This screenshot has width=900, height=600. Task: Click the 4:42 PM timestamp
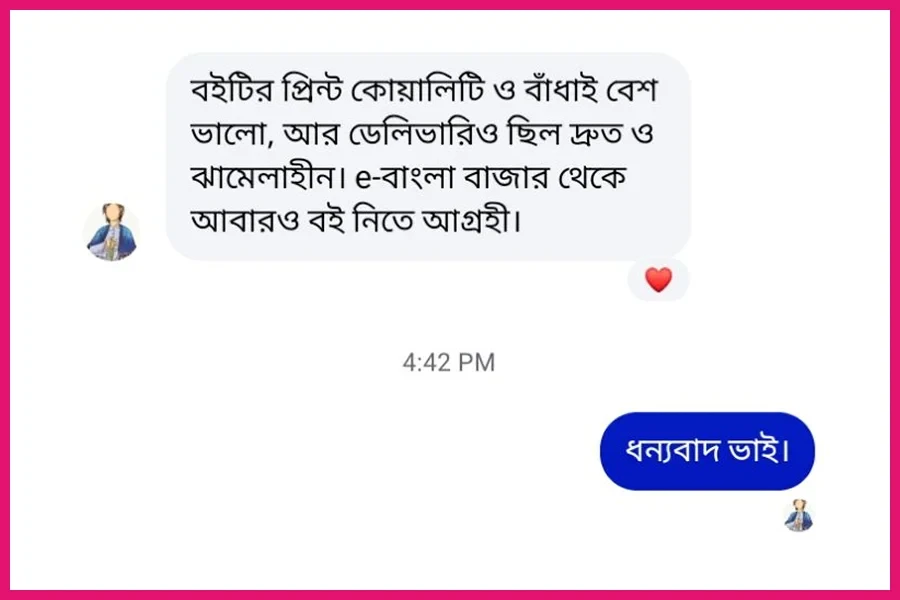[x=449, y=363]
